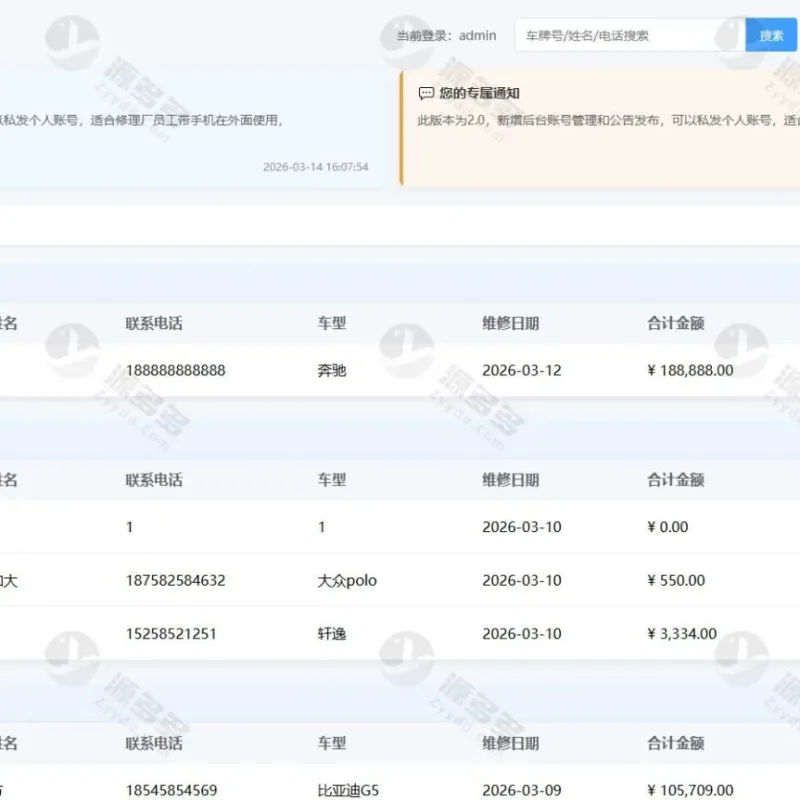This screenshot has width=800, height=800.
Task: Select the 比亚迪G5 car model cell
Action: tap(348, 790)
